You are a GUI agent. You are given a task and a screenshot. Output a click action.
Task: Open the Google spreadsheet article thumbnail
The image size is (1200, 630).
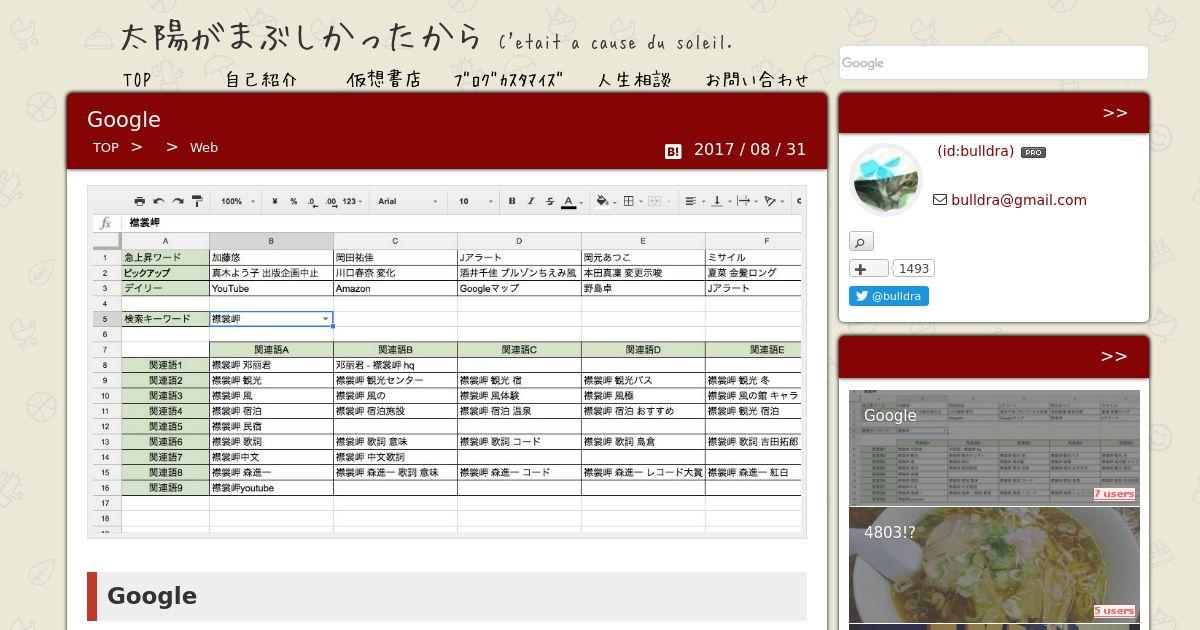[x=994, y=447]
